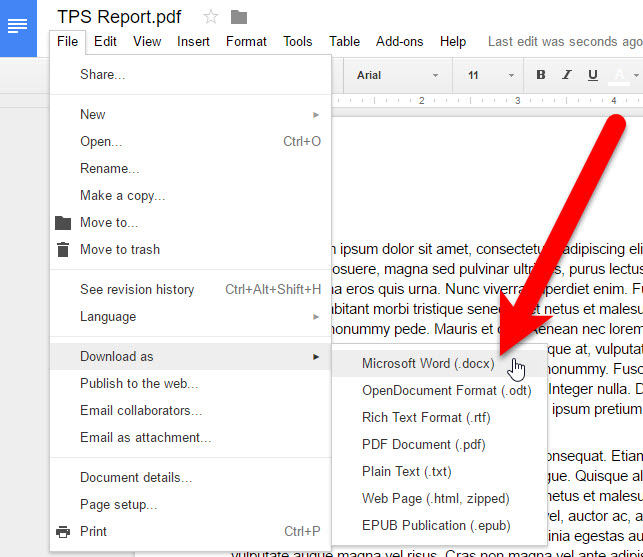643x557 pixels.
Task: Choose Email as attachment...
Action: click(x=190, y=438)
